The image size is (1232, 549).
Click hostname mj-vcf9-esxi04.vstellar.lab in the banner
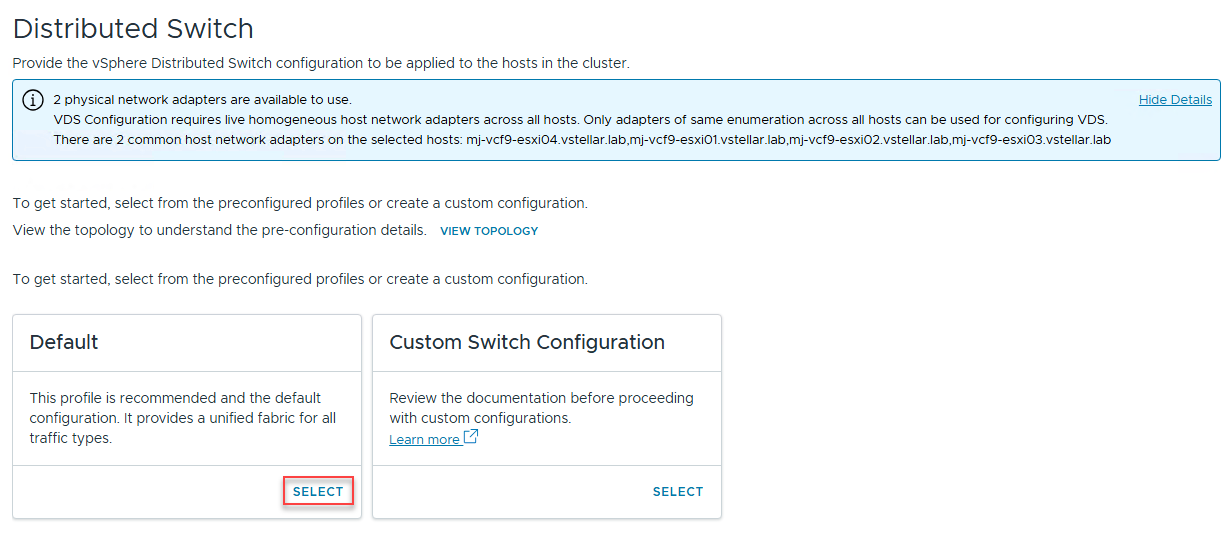(547, 140)
